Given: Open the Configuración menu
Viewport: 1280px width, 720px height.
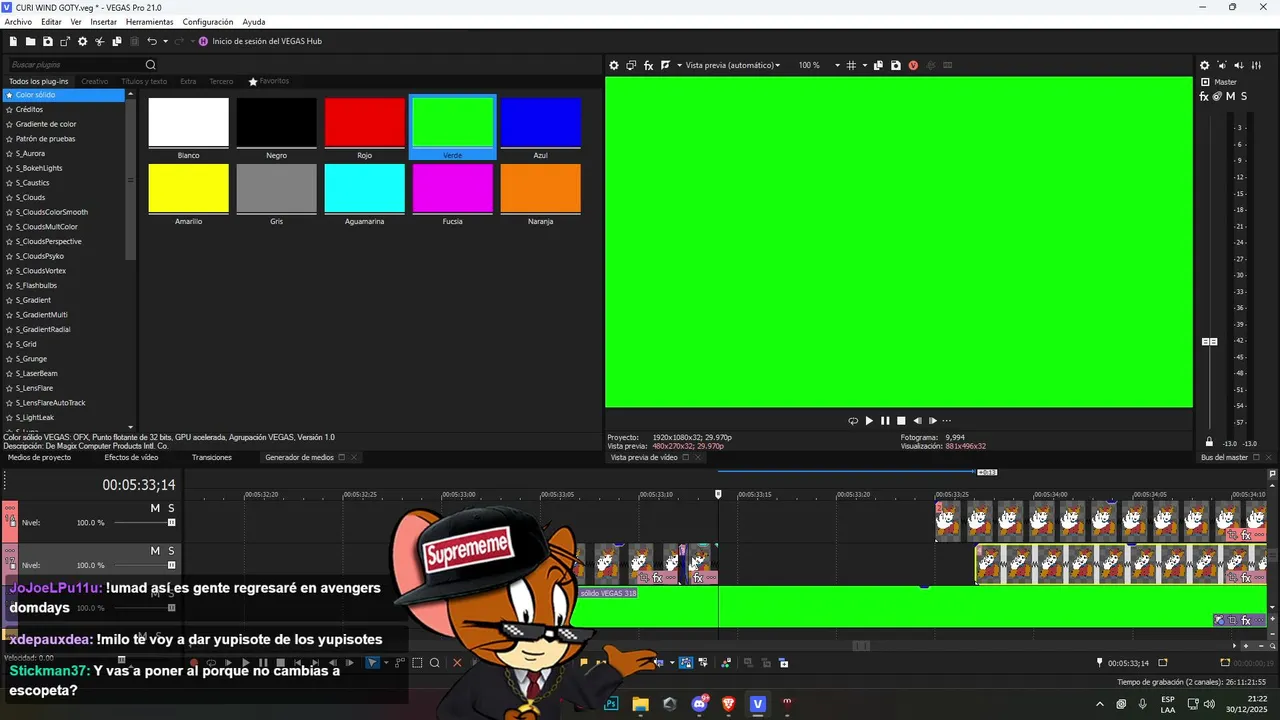Looking at the screenshot, I should pos(208,21).
